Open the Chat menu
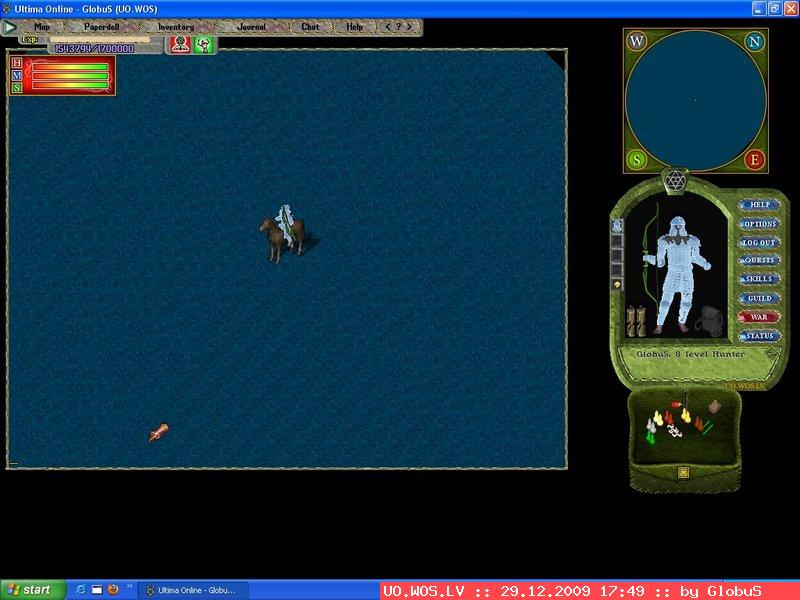The width and height of the screenshot is (800, 600). click(310, 27)
